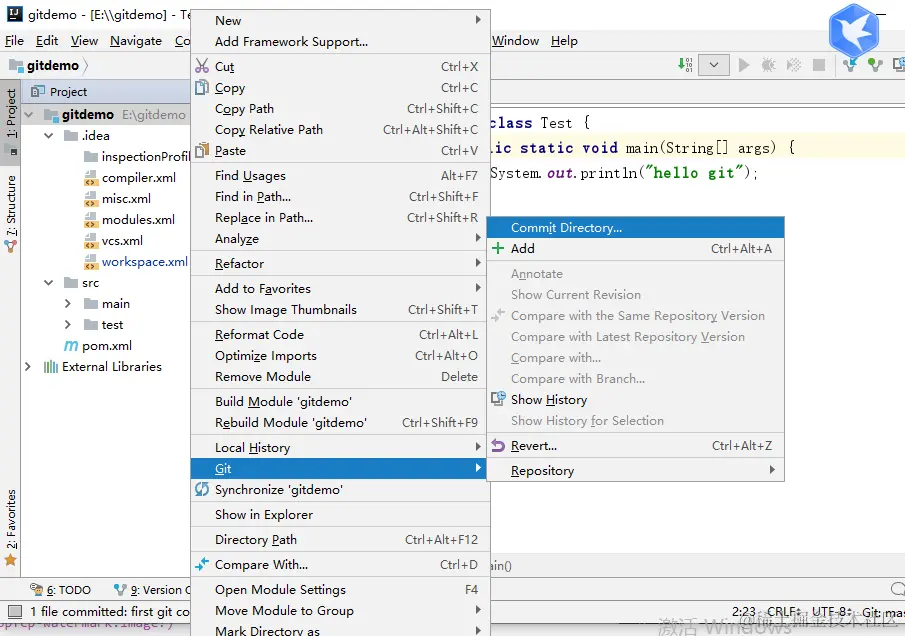Click the Stop square icon
905x636 pixels.
coord(818,65)
